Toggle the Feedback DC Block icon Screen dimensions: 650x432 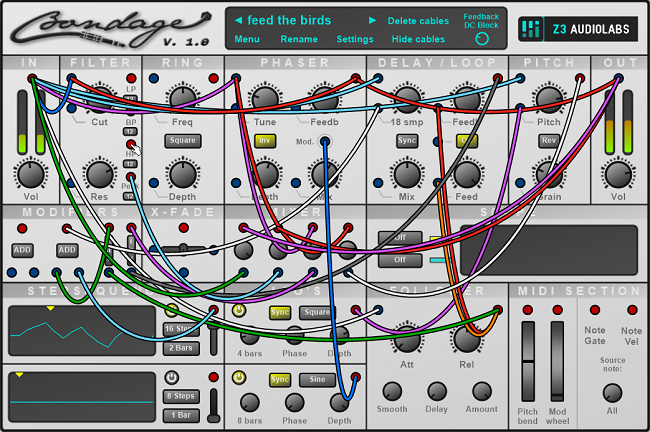point(484,39)
